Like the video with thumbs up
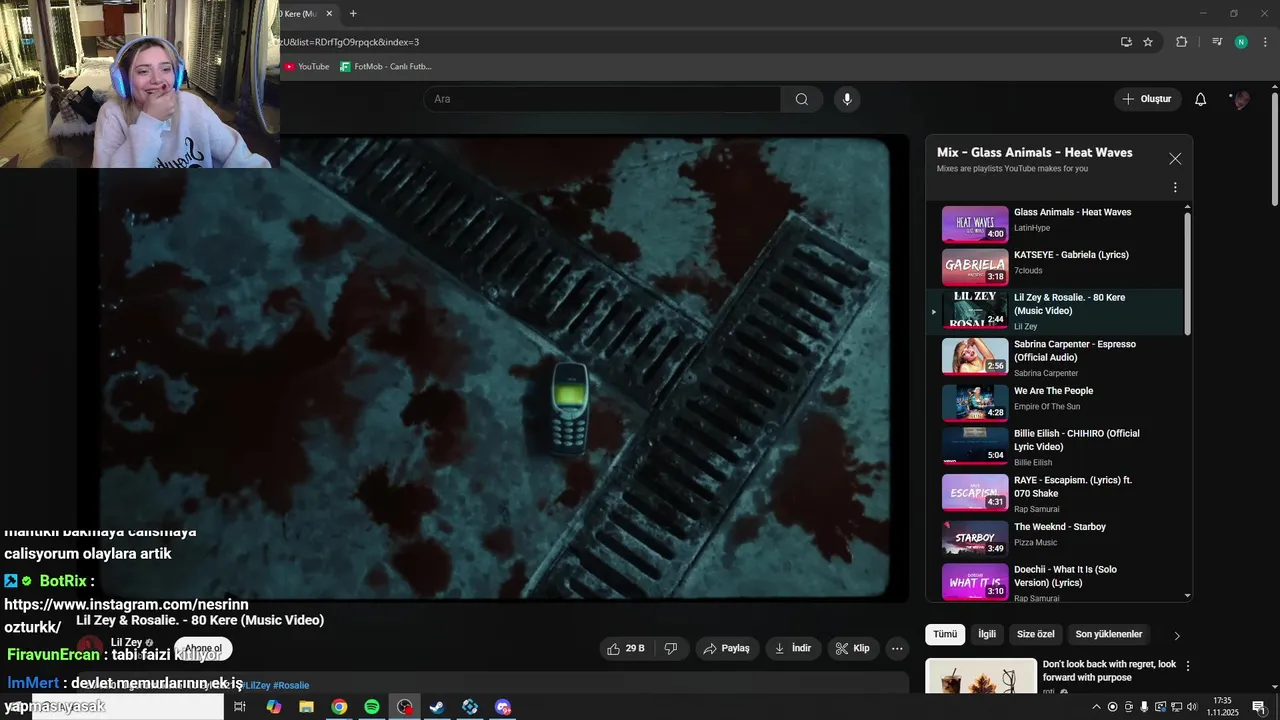1280x720 pixels. 626,648
